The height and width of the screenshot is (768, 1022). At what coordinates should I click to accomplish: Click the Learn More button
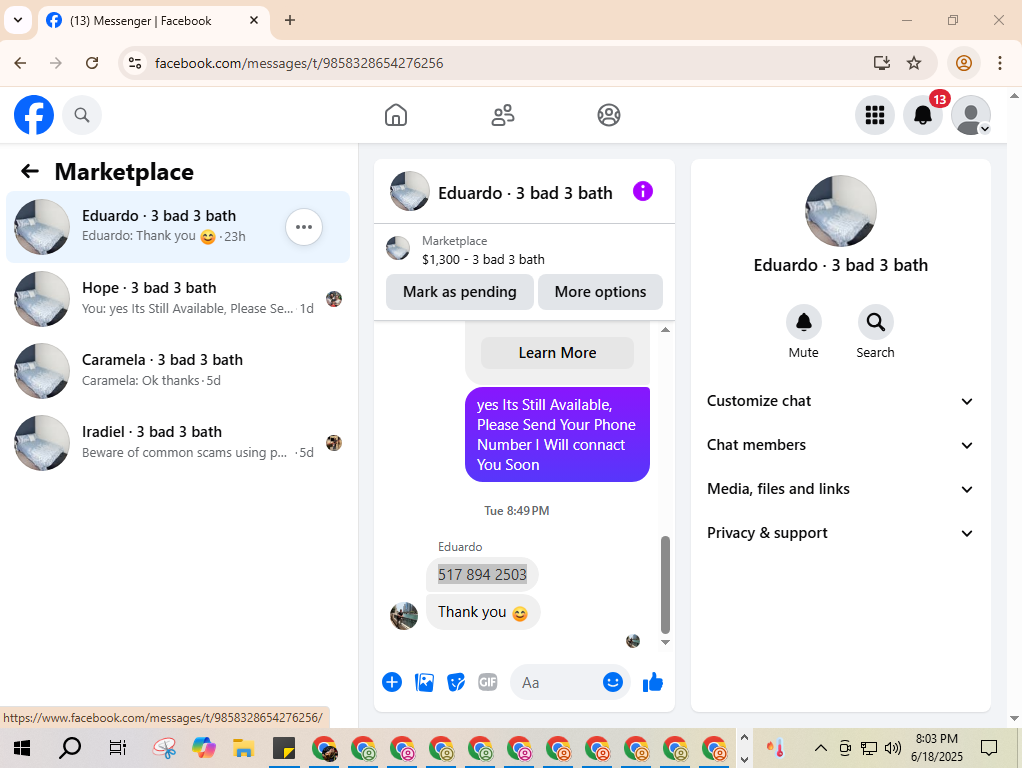click(x=557, y=353)
